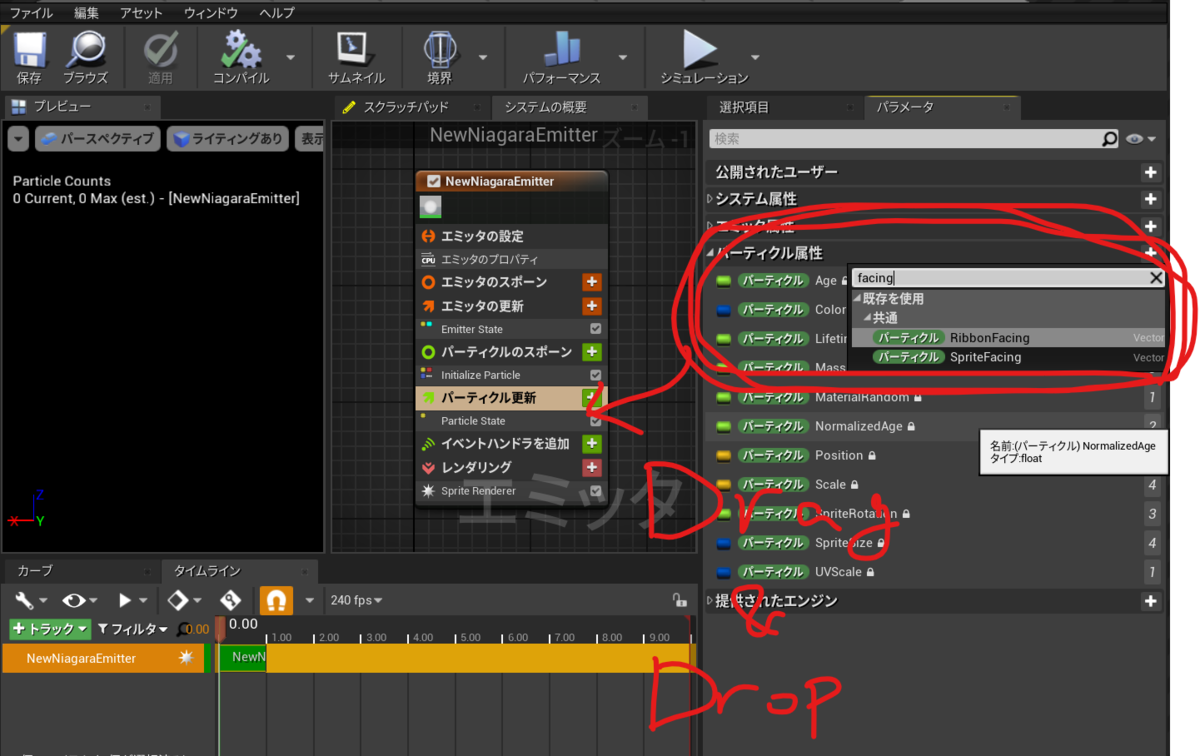Collapse the 既存を使用 group
This screenshot has height=756, width=1200.
pyautogui.click(x=856, y=299)
